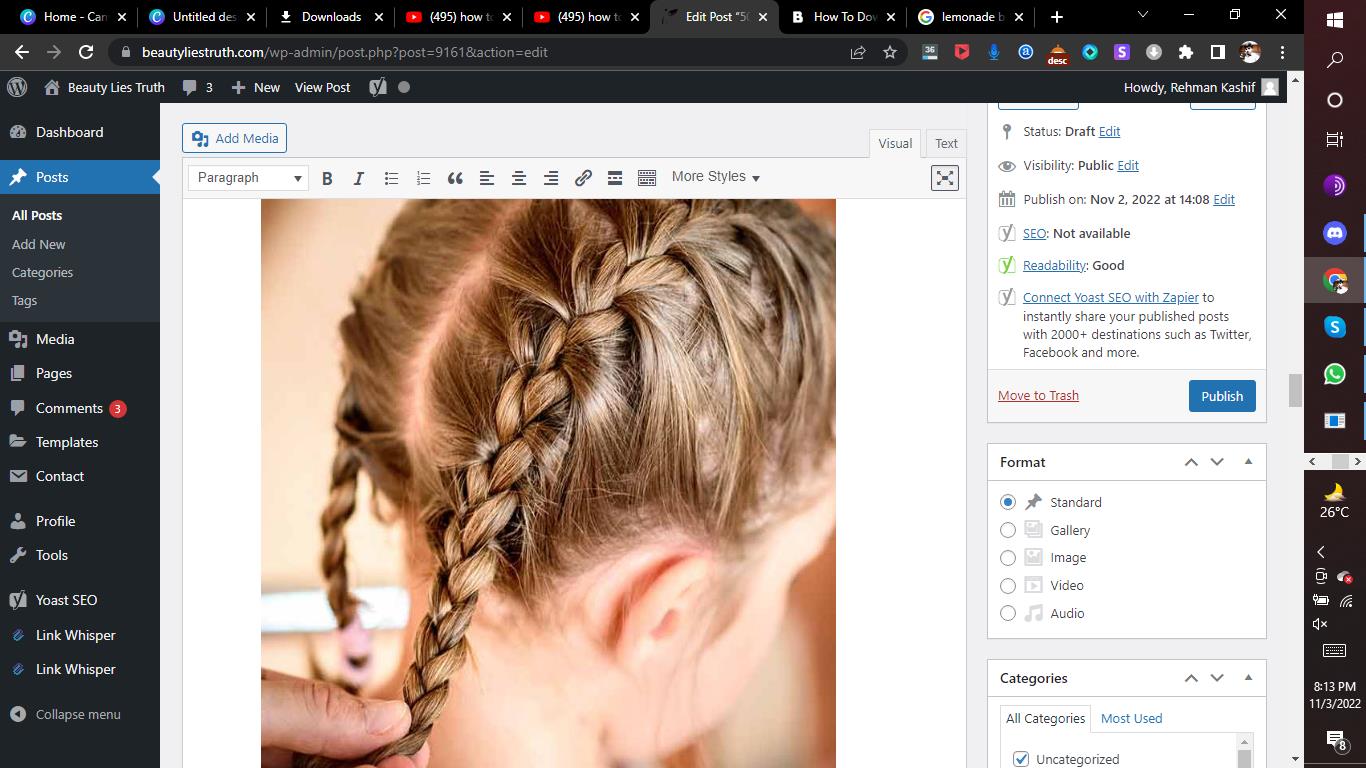Switch to the Text editor tab

946,143
